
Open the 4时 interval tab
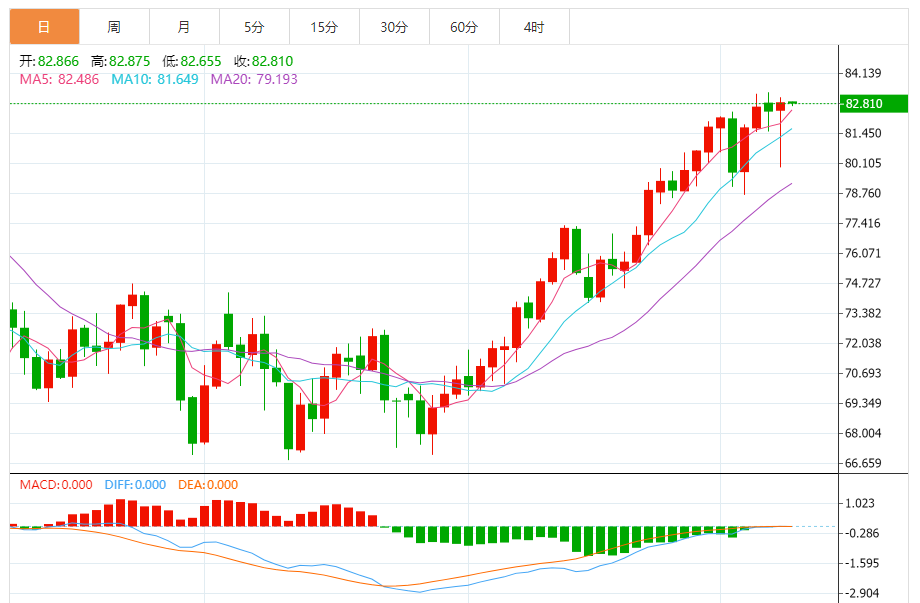tap(534, 27)
